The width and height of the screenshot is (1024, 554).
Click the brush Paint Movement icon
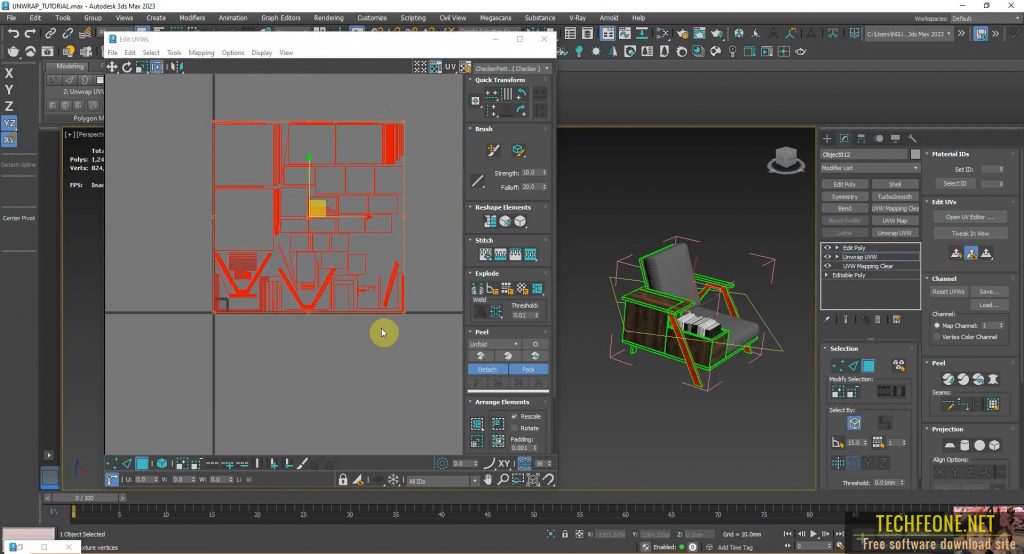pyautogui.click(x=493, y=150)
